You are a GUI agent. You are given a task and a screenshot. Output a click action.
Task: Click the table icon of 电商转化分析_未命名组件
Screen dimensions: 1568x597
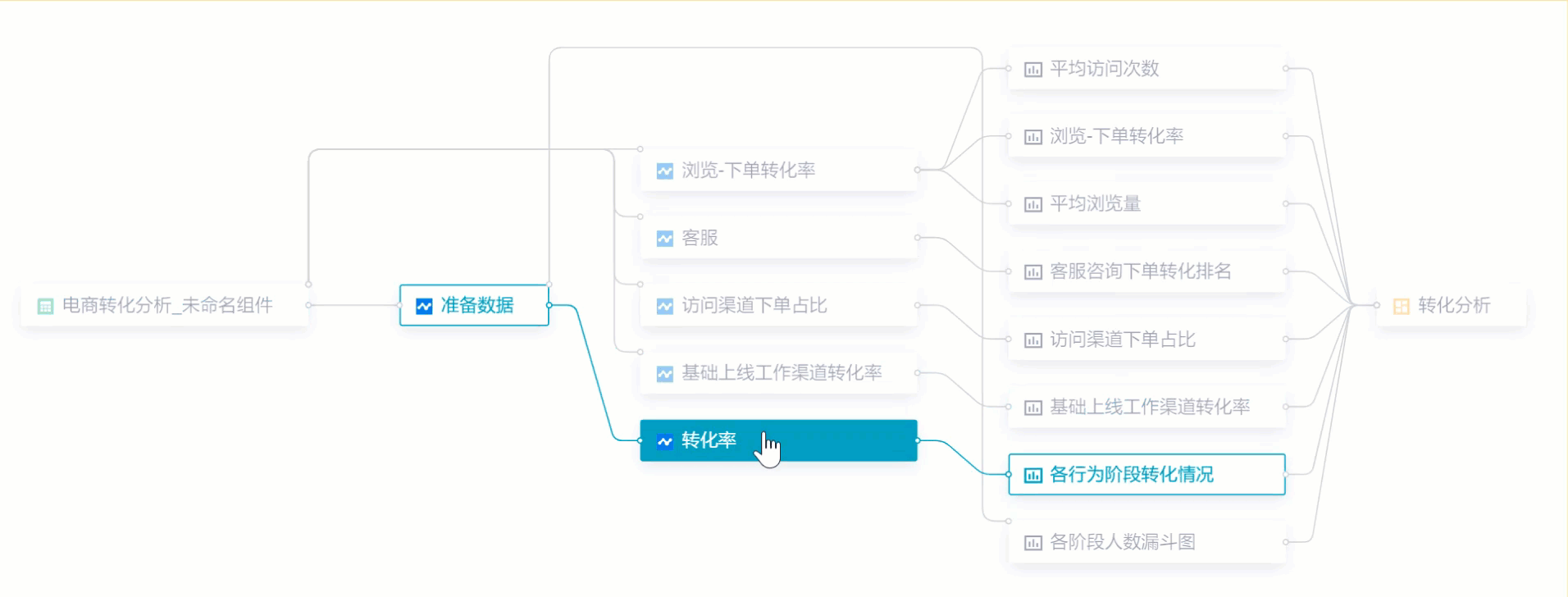45,306
